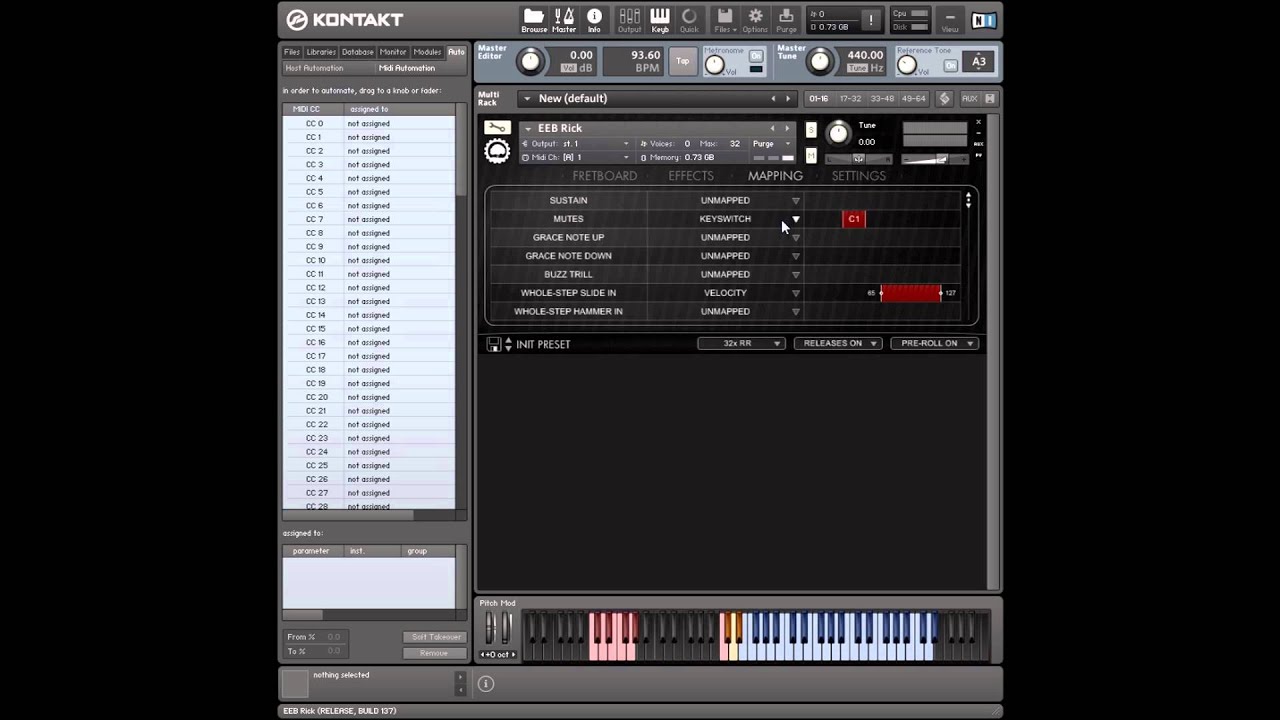Toggle the Keyb on-screen keyboard icon

click(x=660, y=20)
